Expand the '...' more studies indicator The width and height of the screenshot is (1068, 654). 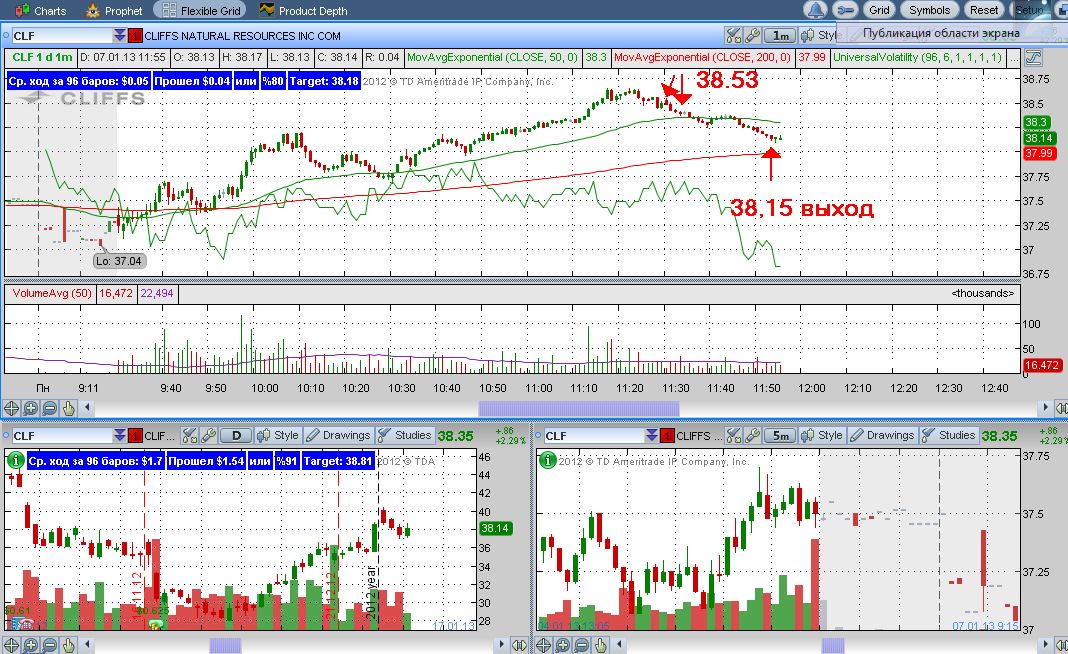pos(1012,57)
